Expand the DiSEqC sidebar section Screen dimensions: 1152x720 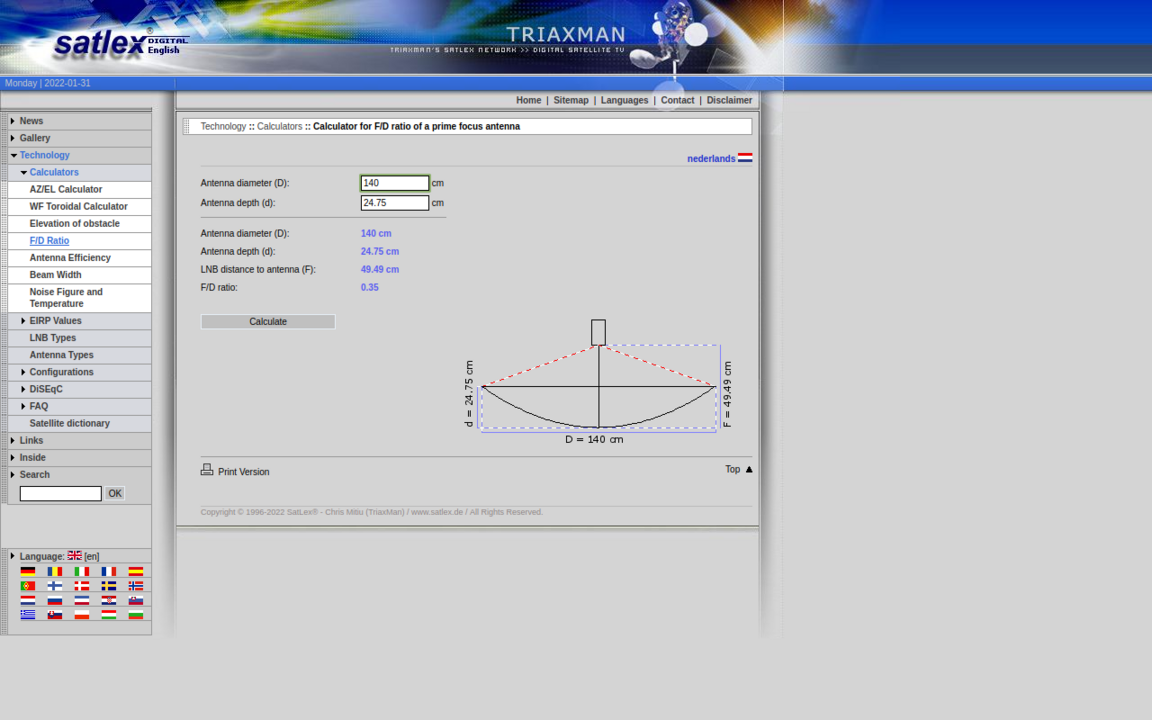point(44,389)
